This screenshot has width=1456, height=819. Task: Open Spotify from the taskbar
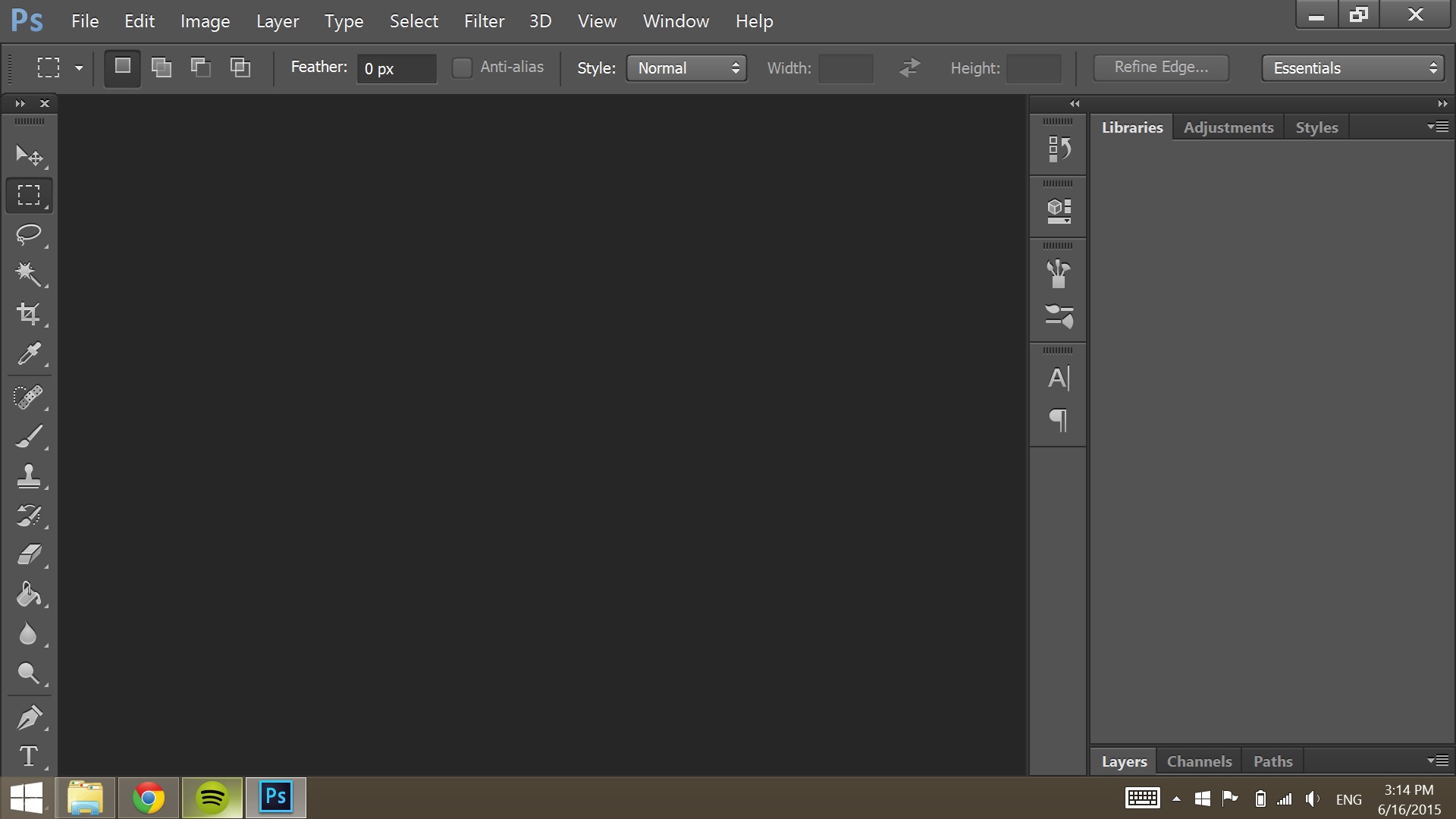coord(212,797)
